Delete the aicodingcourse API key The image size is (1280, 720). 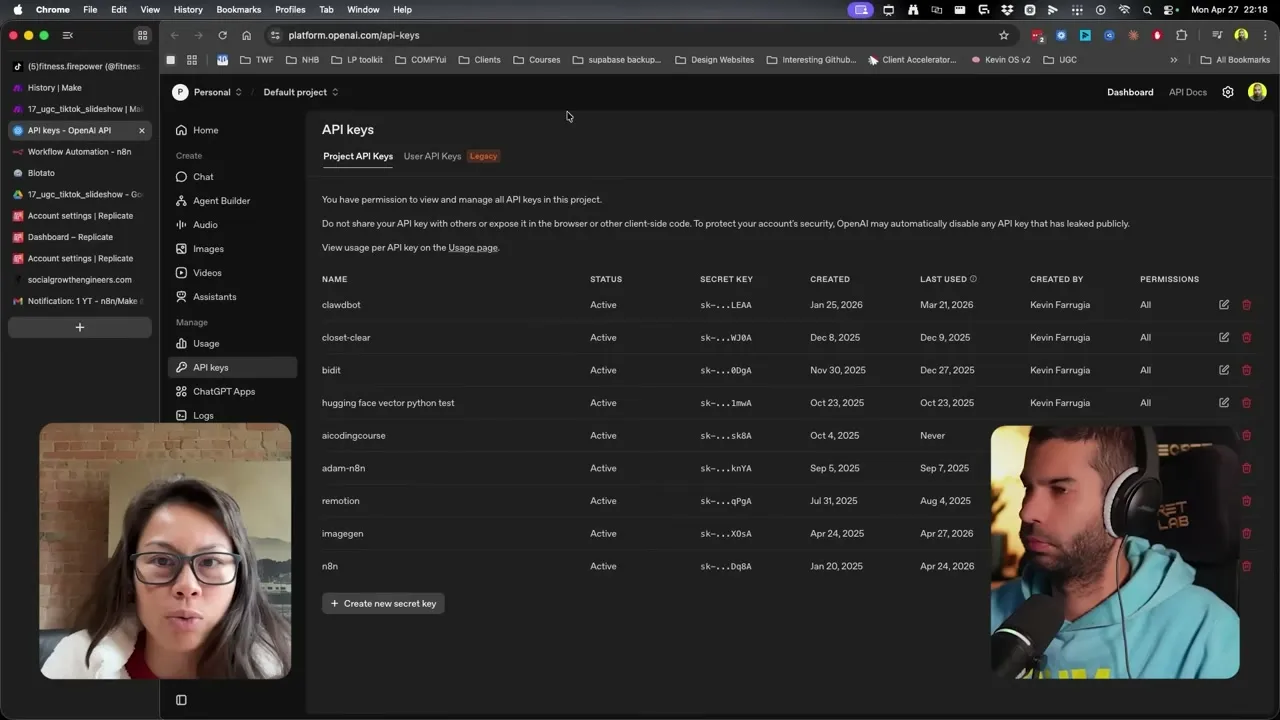pyautogui.click(x=1246, y=436)
